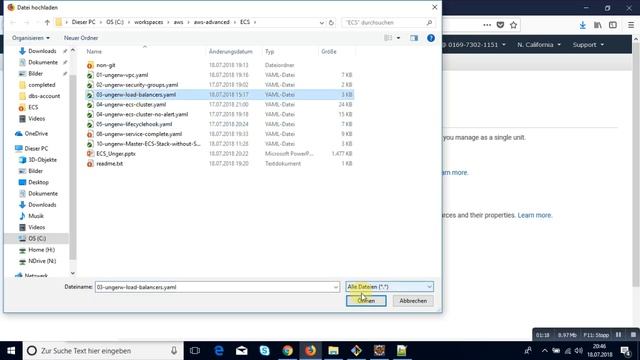
Task: Open Downloads in quick access
Action: tap(42, 51)
